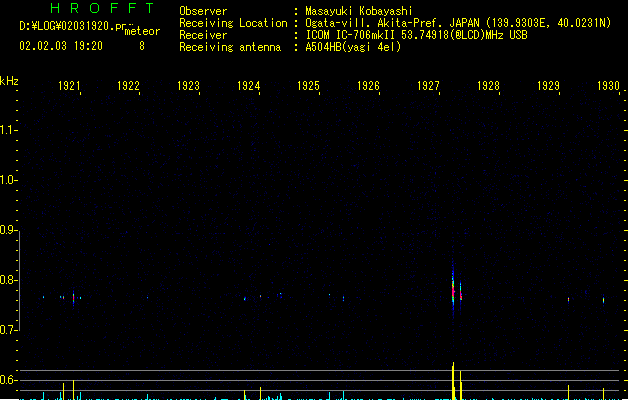Click the 'Receiver' field label
The width and height of the screenshot is (629, 400).
(203, 35)
